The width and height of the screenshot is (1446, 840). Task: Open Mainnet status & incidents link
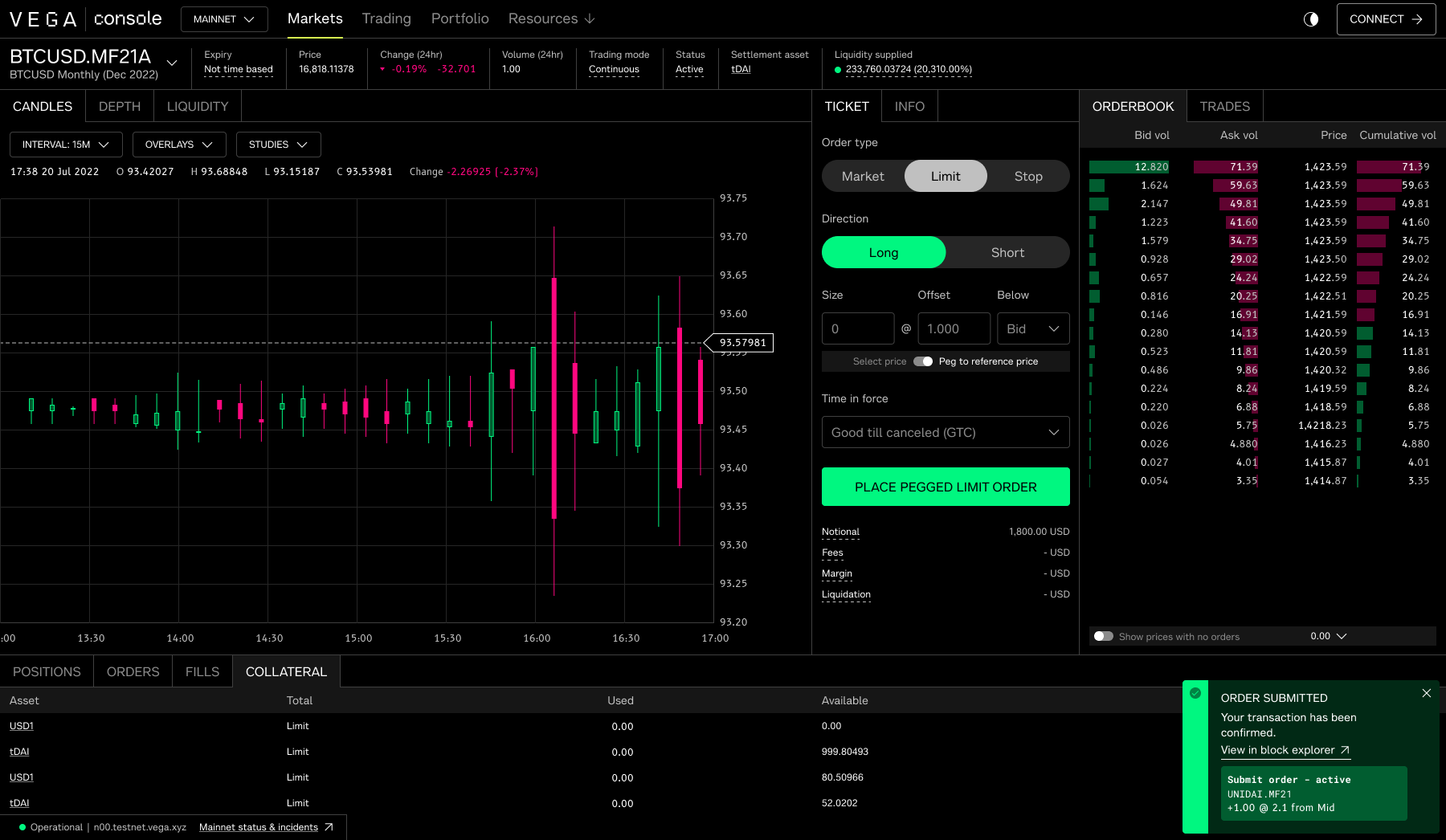click(259, 827)
